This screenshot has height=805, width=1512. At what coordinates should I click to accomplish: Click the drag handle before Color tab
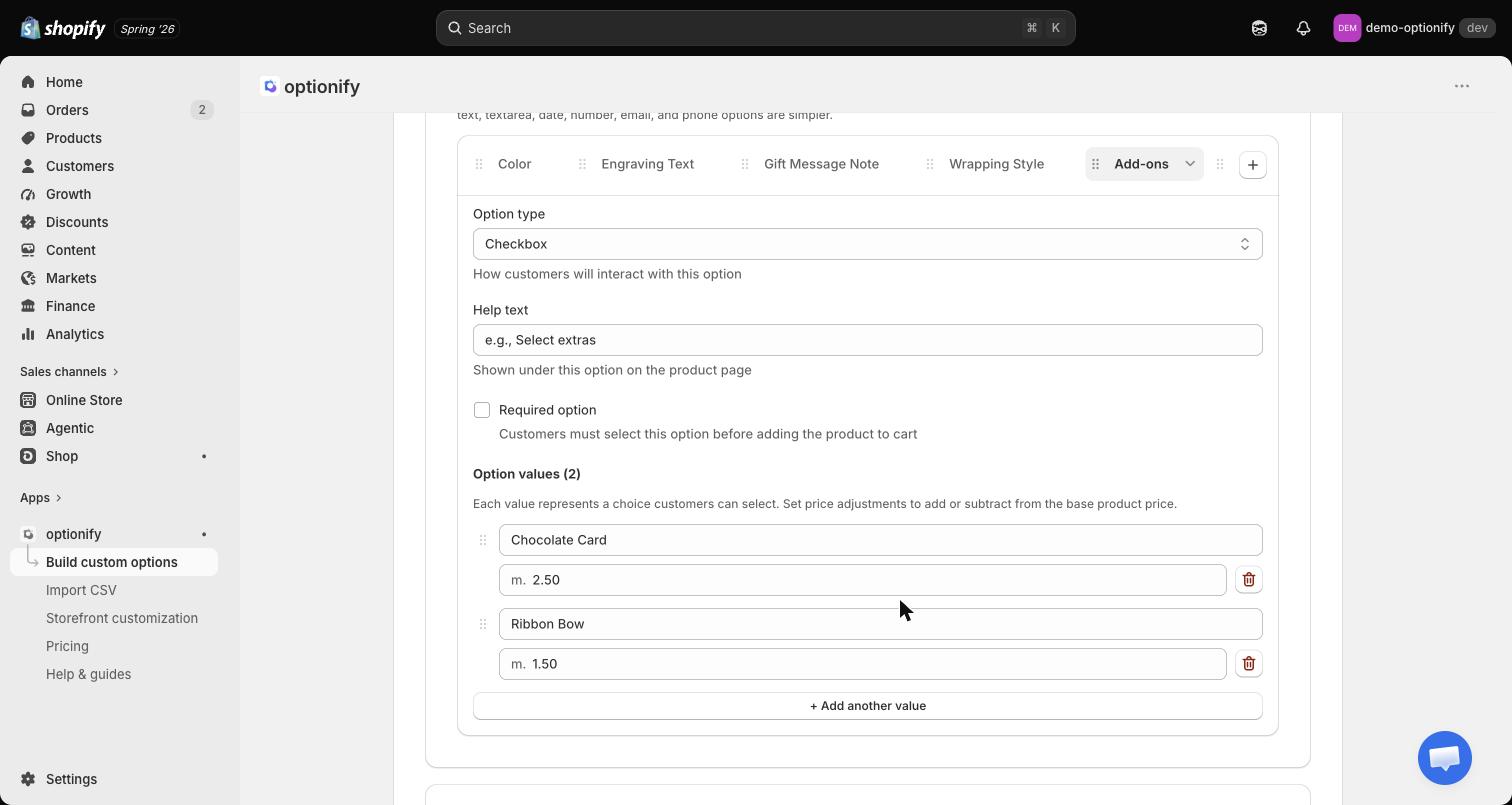point(479,164)
